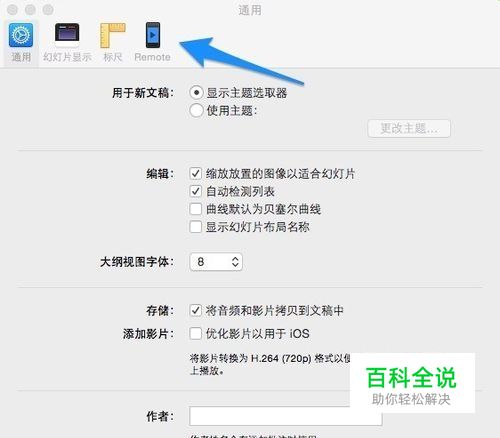
Task: Enable 优化影片以用于 iOS checkbox
Action: pos(195,333)
